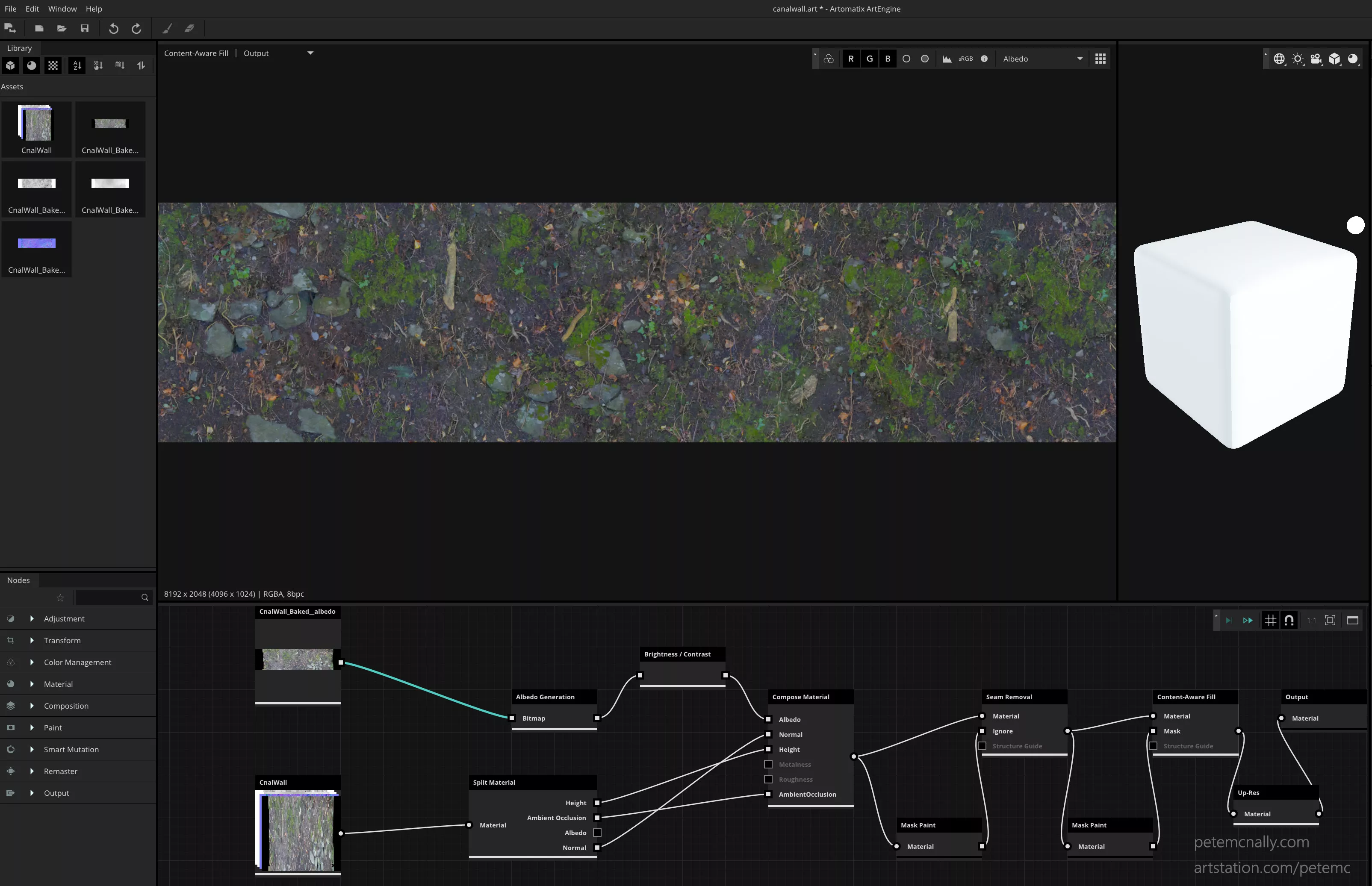Click the sun lighting settings icon
Viewport: 1372px width, 886px height.
point(1297,59)
